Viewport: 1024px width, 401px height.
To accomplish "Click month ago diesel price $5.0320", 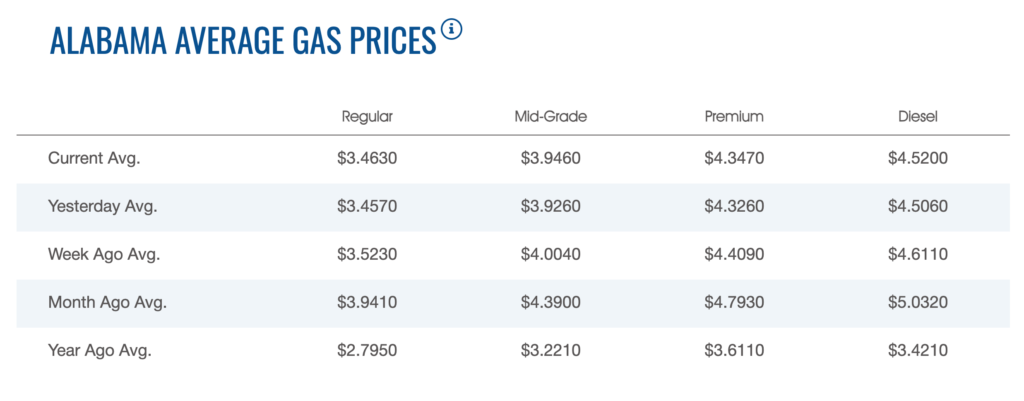I will (918, 303).
